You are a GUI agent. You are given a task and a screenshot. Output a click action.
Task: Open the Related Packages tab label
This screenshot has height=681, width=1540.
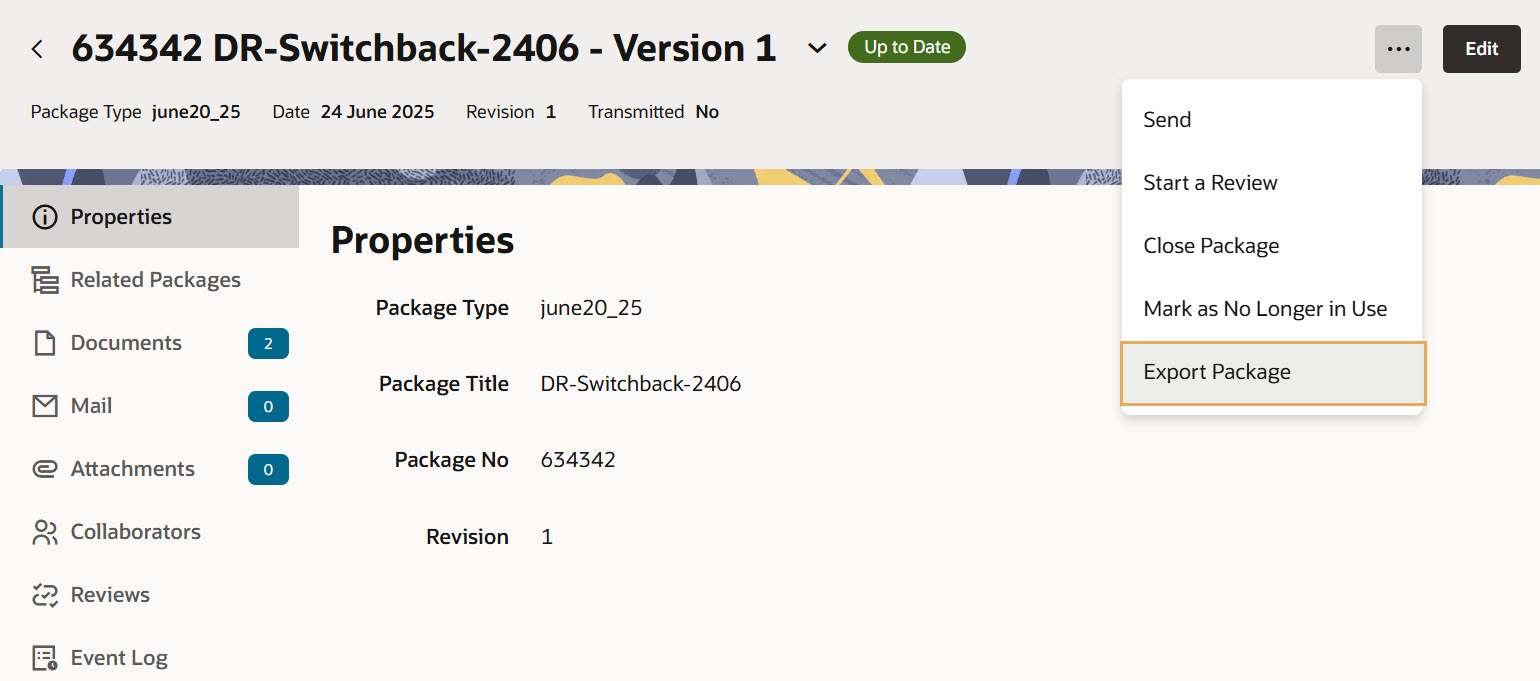(x=155, y=280)
